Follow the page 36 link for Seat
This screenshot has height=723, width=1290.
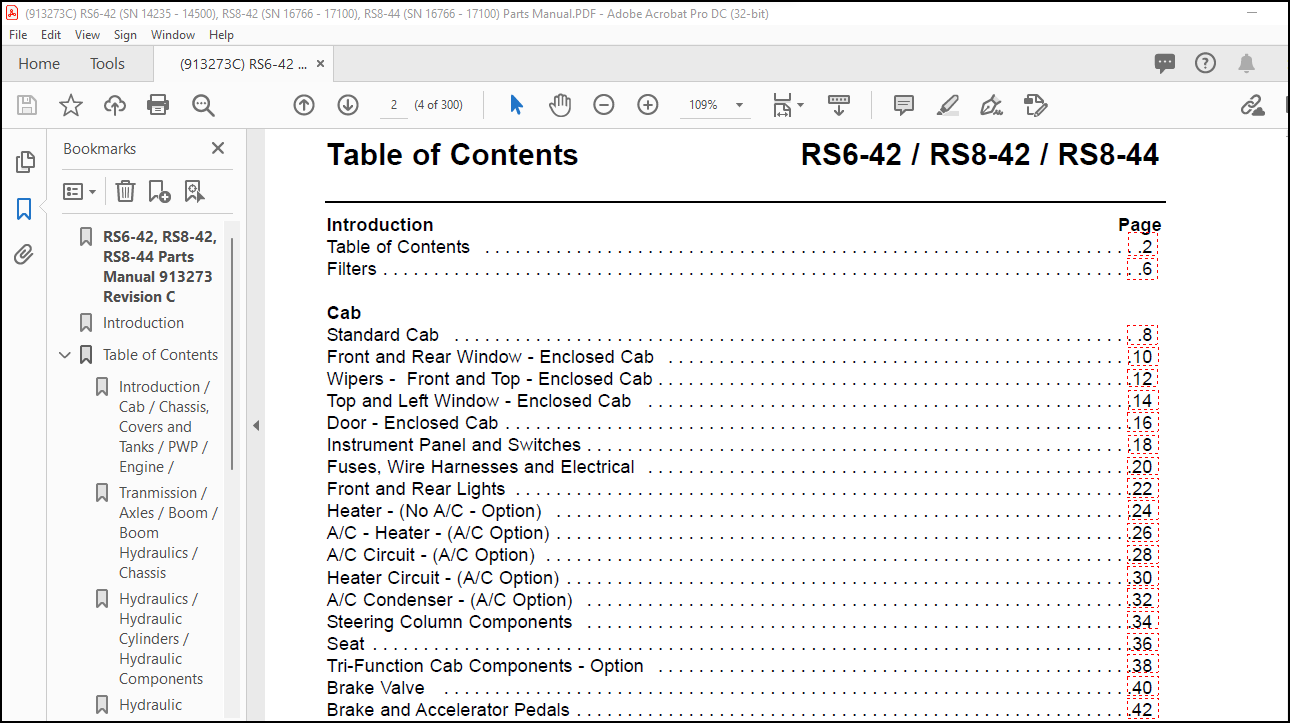1142,644
